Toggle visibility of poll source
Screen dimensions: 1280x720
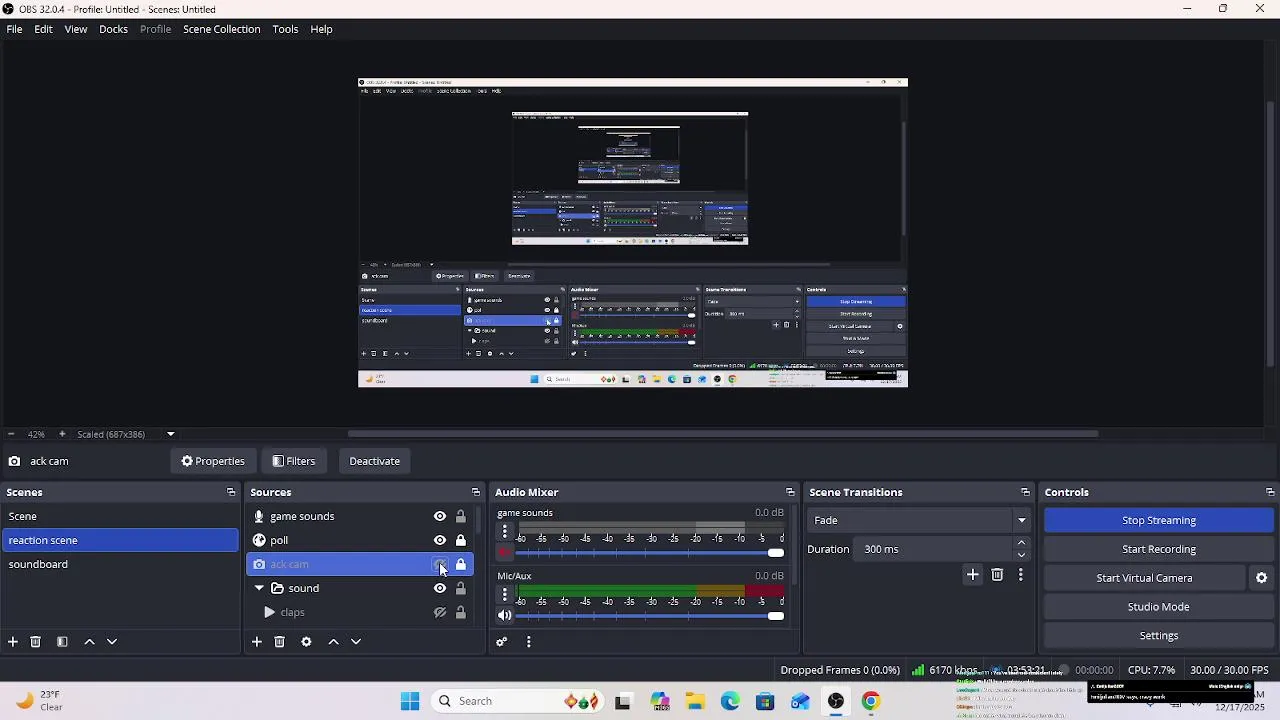(440, 541)
